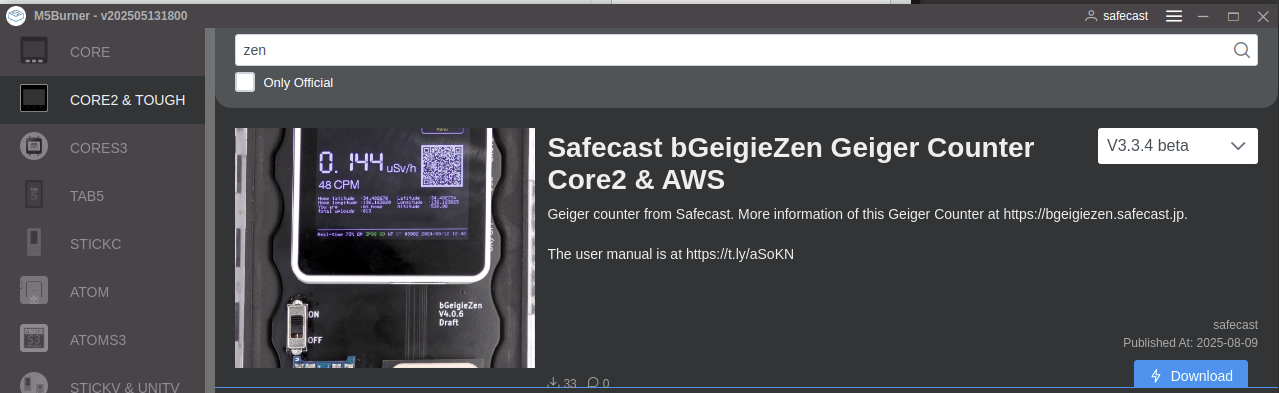1279x393 pixels.
Task: Open the CORE category tab
Action: (x=102, y=51)
